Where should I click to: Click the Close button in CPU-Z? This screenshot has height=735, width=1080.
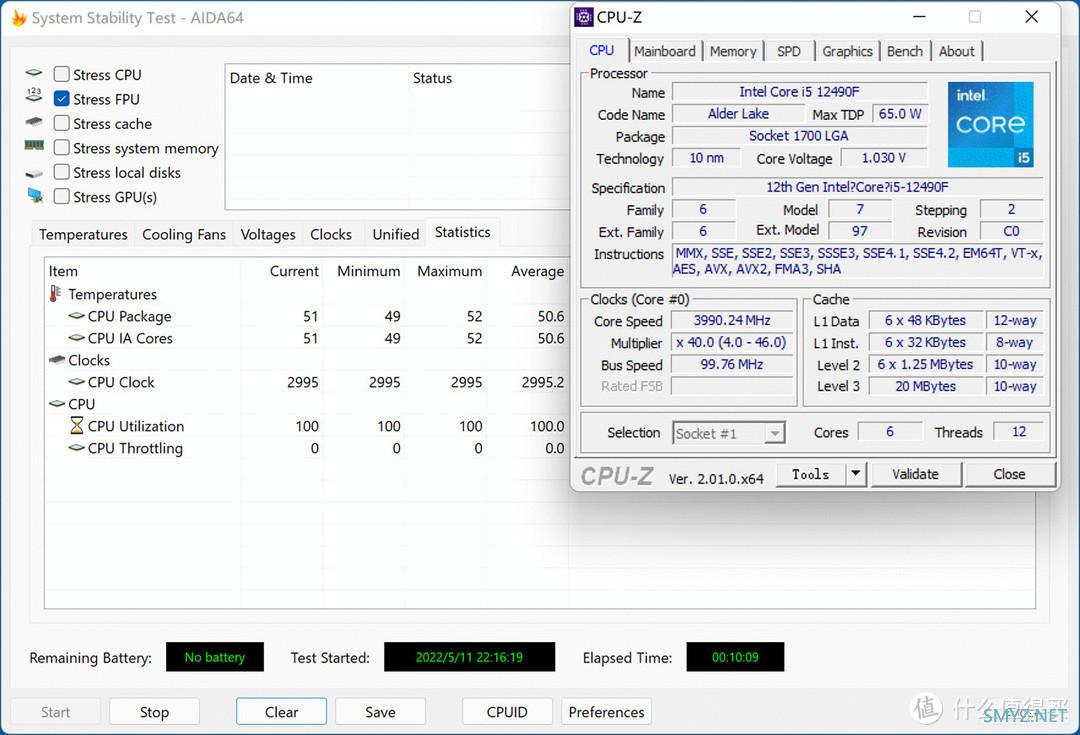tap(1009, 474)
